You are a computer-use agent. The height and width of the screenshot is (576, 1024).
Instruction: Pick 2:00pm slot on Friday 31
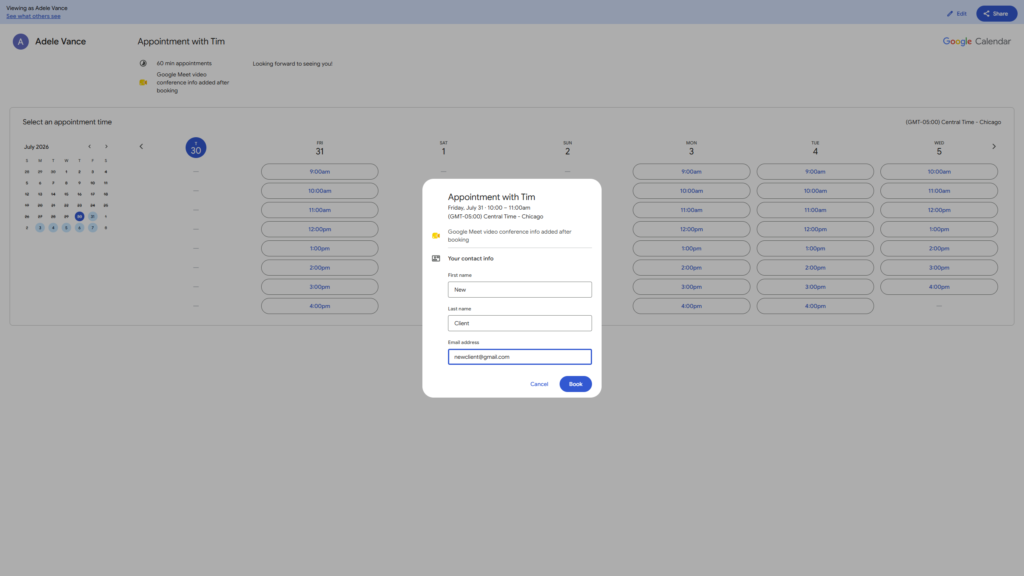319,268
